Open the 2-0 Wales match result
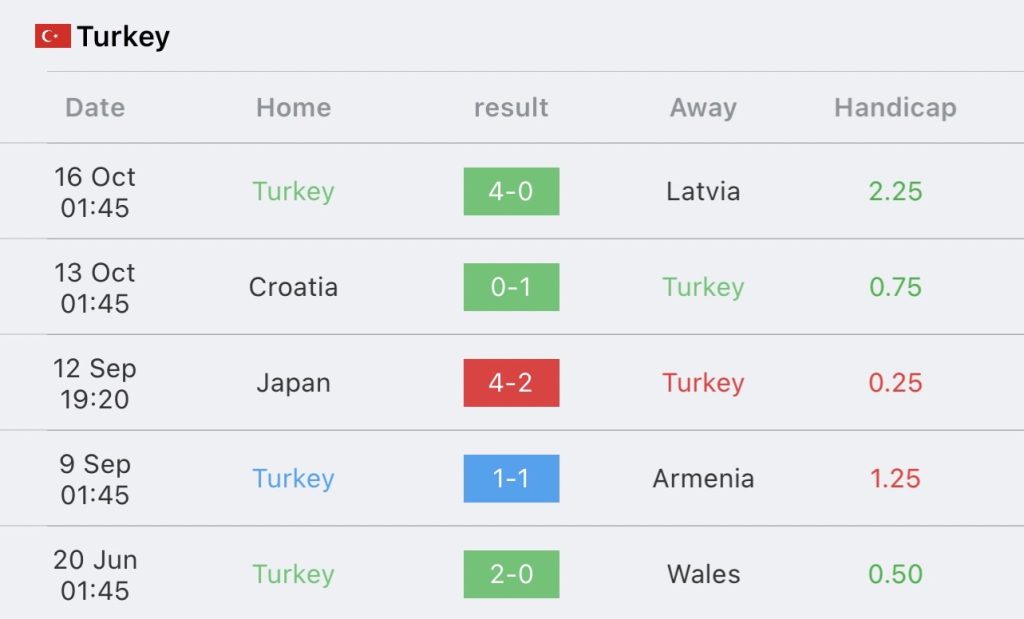Screen dimensions: 1024x619 point(511,575)
